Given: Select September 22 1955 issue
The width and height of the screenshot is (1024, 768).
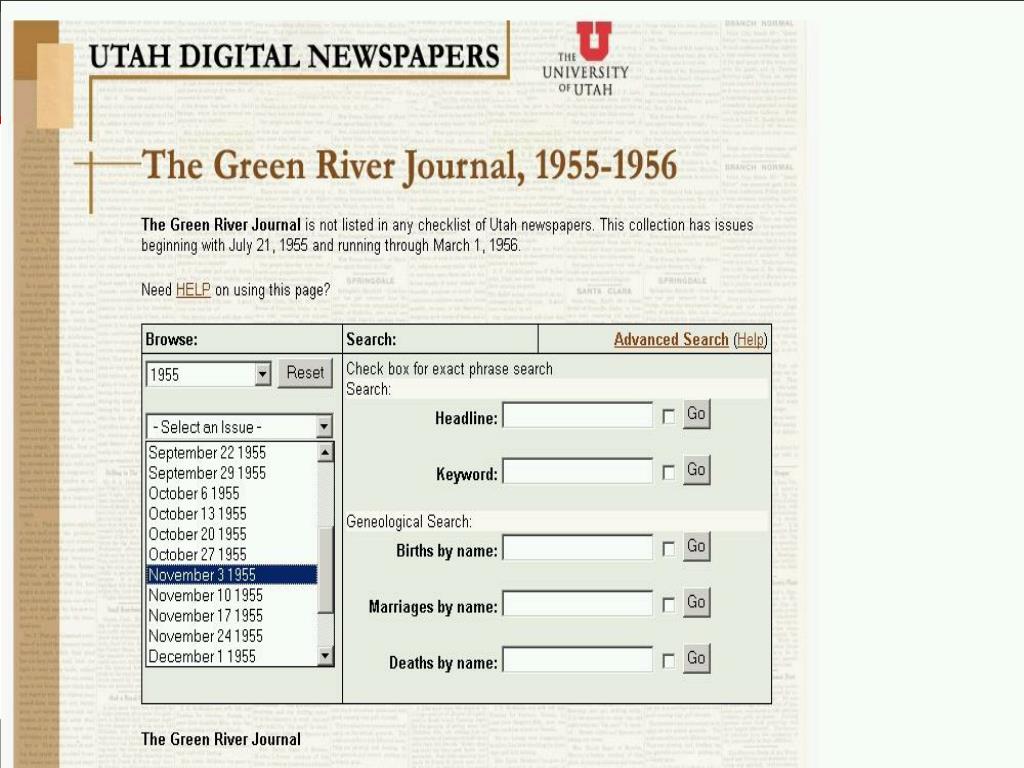Looking at the screenshot, I should click(x=231, y=453).
